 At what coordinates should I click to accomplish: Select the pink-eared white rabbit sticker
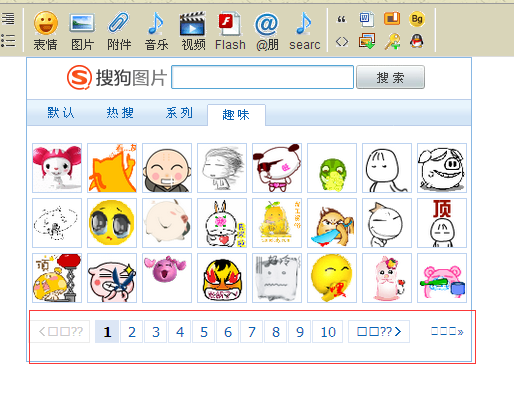click(x=57, y=168)
